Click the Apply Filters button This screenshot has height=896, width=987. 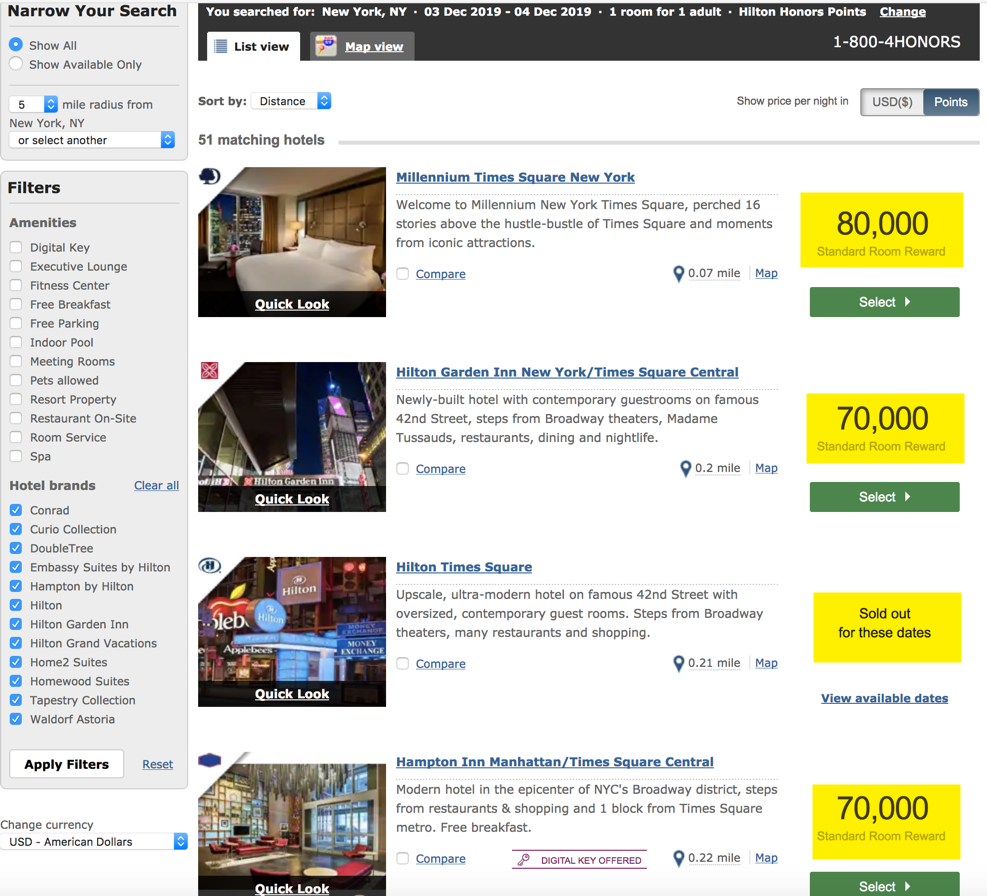[67, 764]
